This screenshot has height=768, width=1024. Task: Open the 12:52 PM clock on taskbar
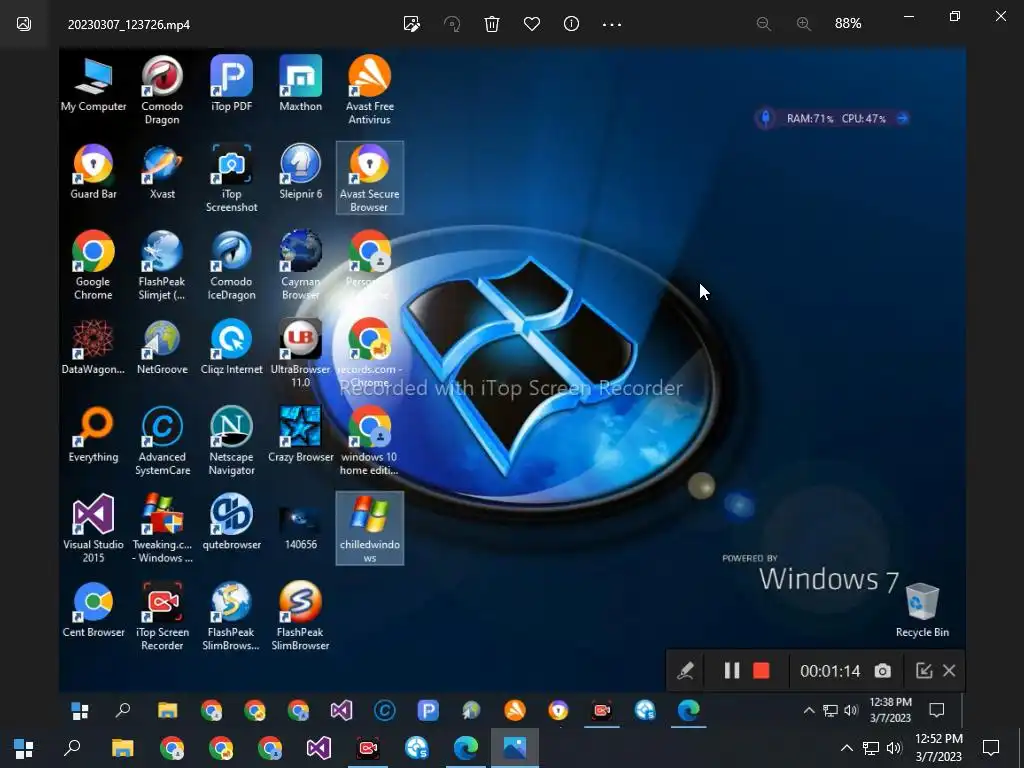(938, 748)
